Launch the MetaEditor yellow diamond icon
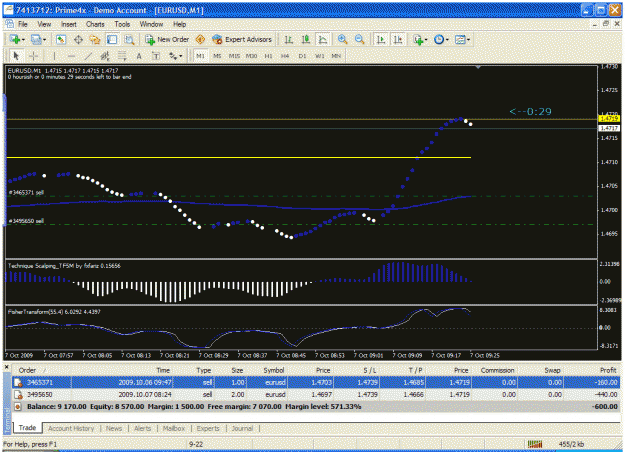625x452 pixels. pyautogui.click(x=200, y=39)
